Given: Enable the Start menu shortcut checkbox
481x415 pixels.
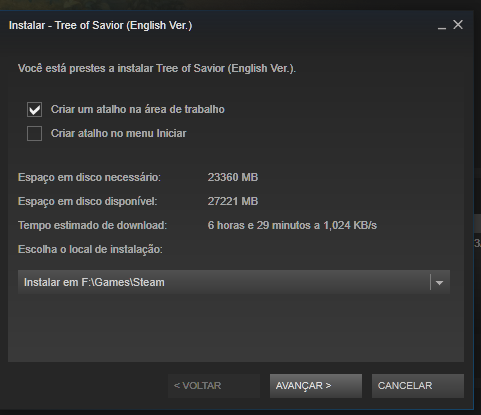Looking at the screenshot, I should coord(34,133).
